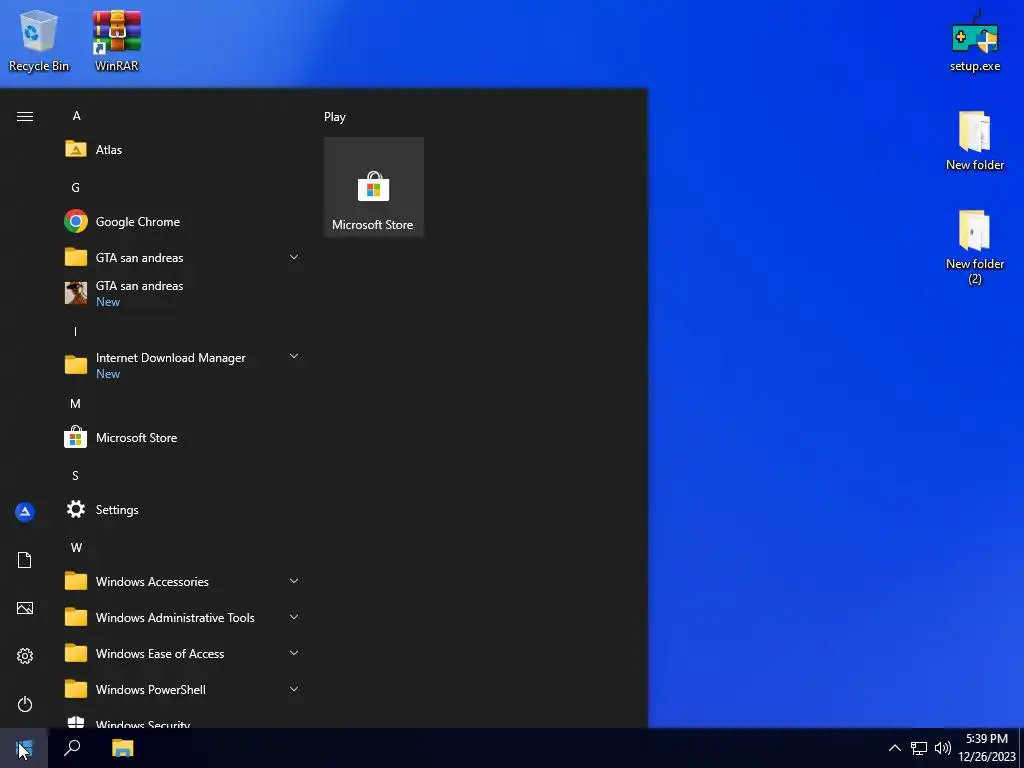Open Windows Security from the app list
The height and width of the screenshot is (768, 1024).
183,720
